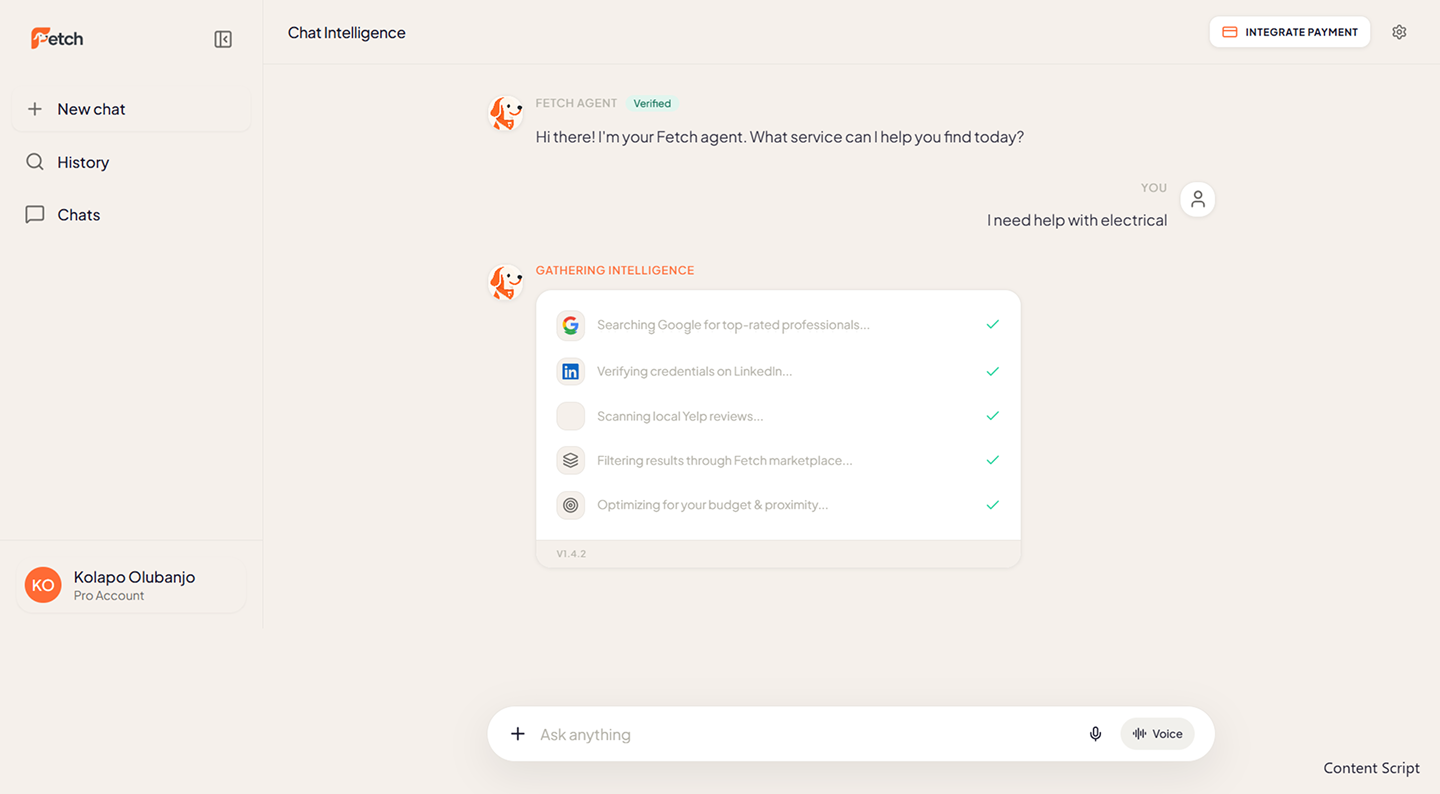Activate the Voice button

click(x=1157, y=734)
